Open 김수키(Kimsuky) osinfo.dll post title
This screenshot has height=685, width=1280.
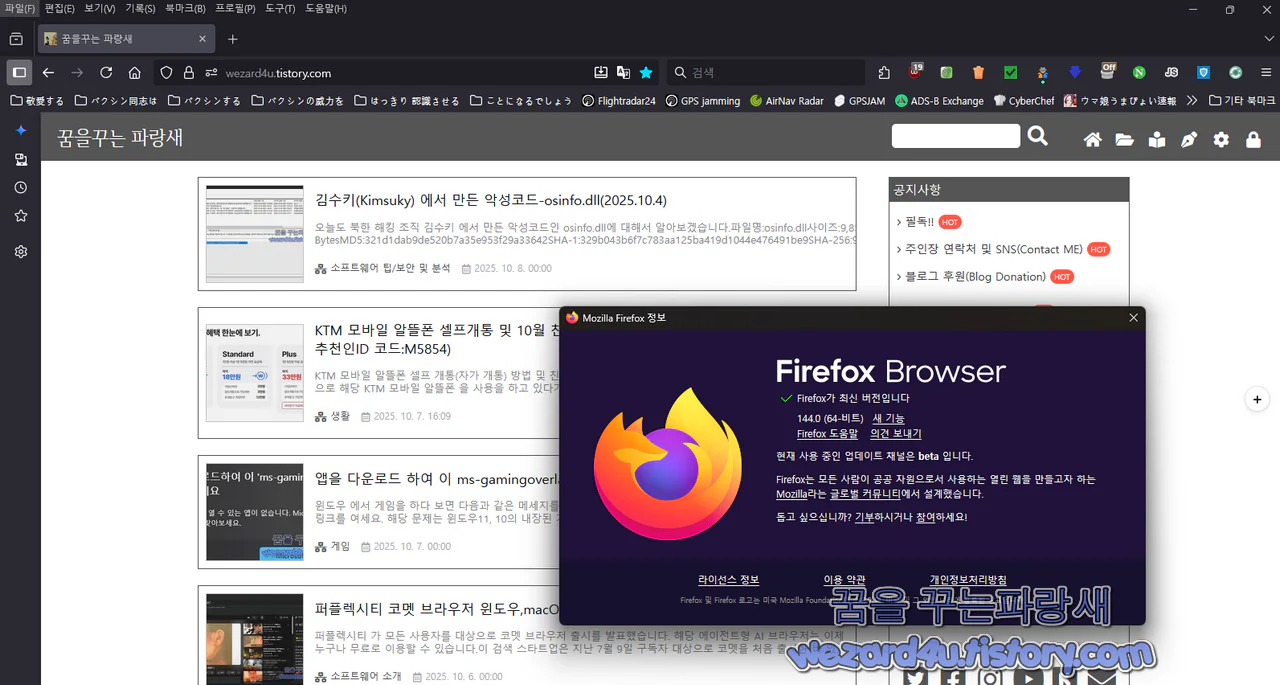491,200
